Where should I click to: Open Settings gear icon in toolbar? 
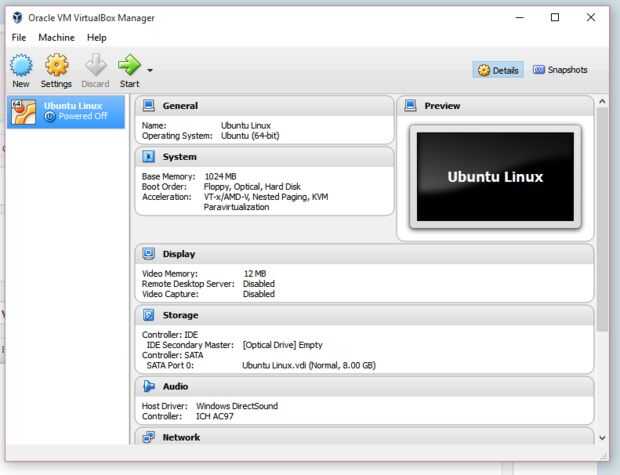tap(57, 65)
